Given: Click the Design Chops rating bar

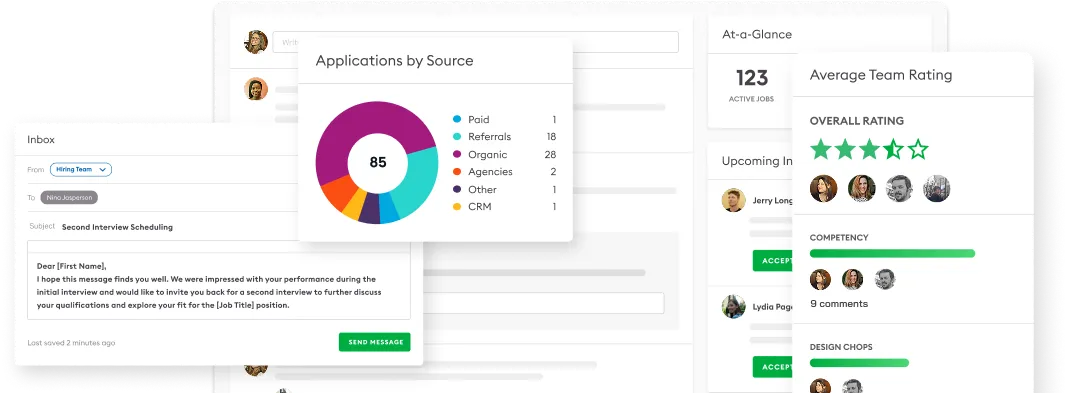Looking at the screenshot, I should pyautogui.click(x=860, y=362).
